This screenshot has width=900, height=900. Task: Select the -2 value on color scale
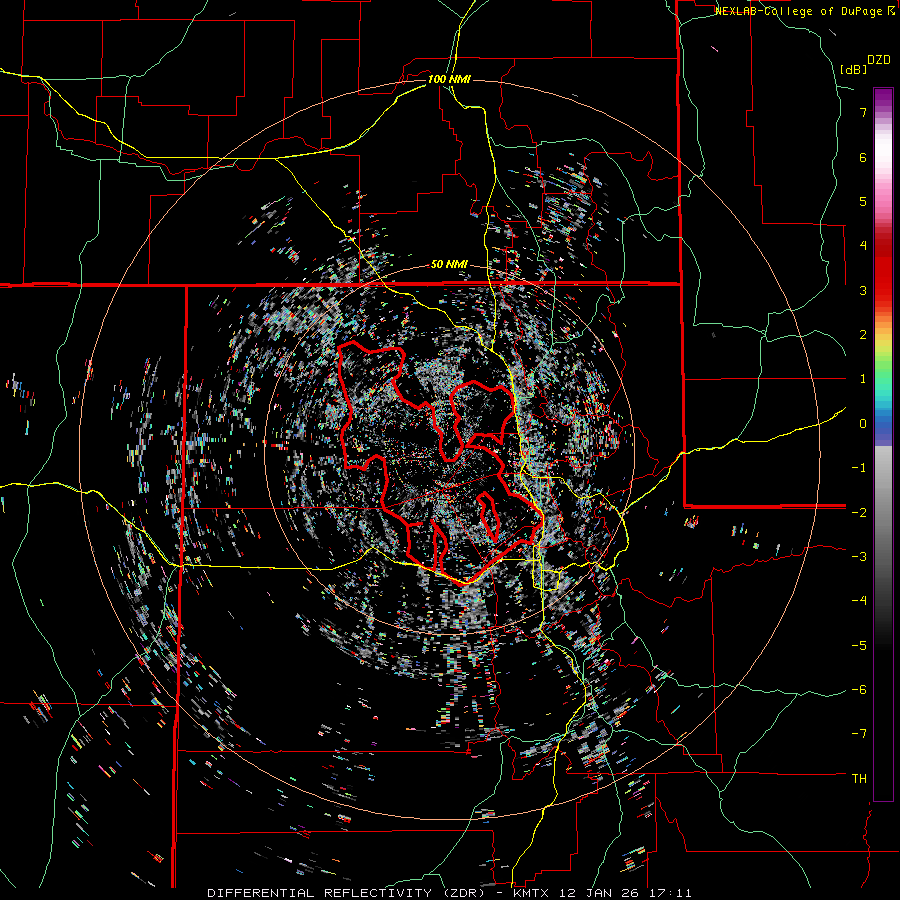[859, 512]
